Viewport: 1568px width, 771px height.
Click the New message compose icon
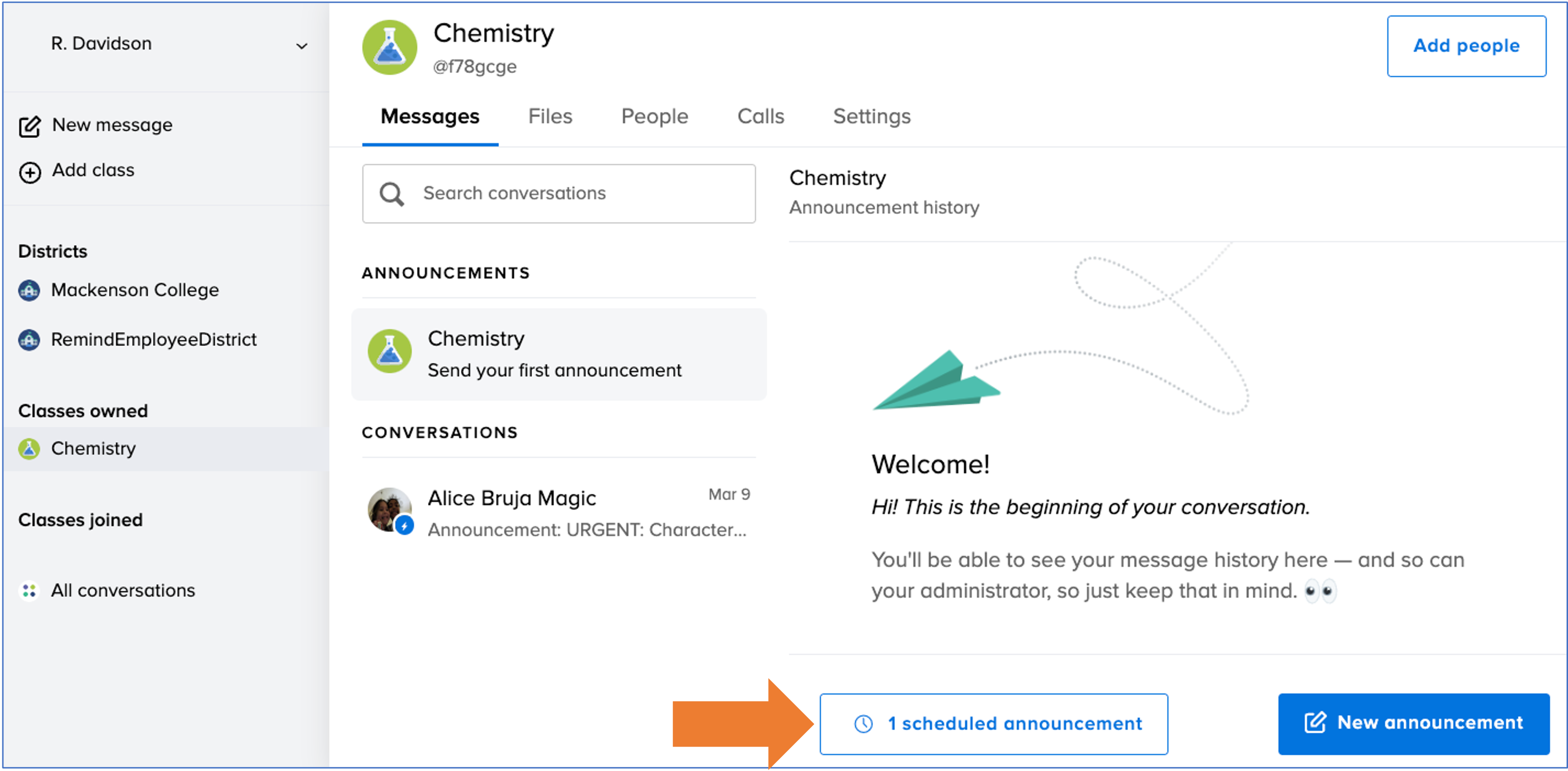30,126
